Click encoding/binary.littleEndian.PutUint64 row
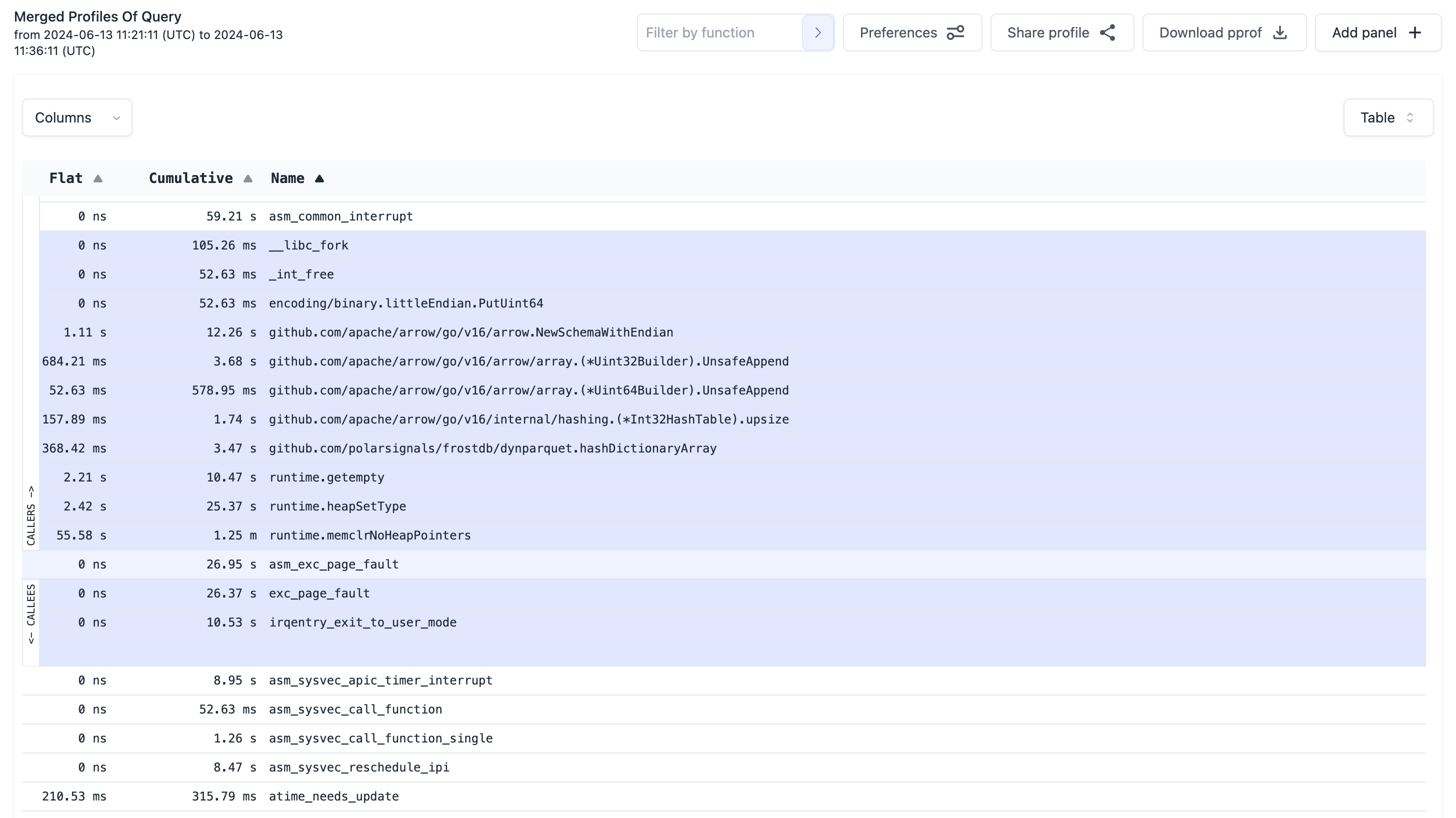 (x=732, y=303)
